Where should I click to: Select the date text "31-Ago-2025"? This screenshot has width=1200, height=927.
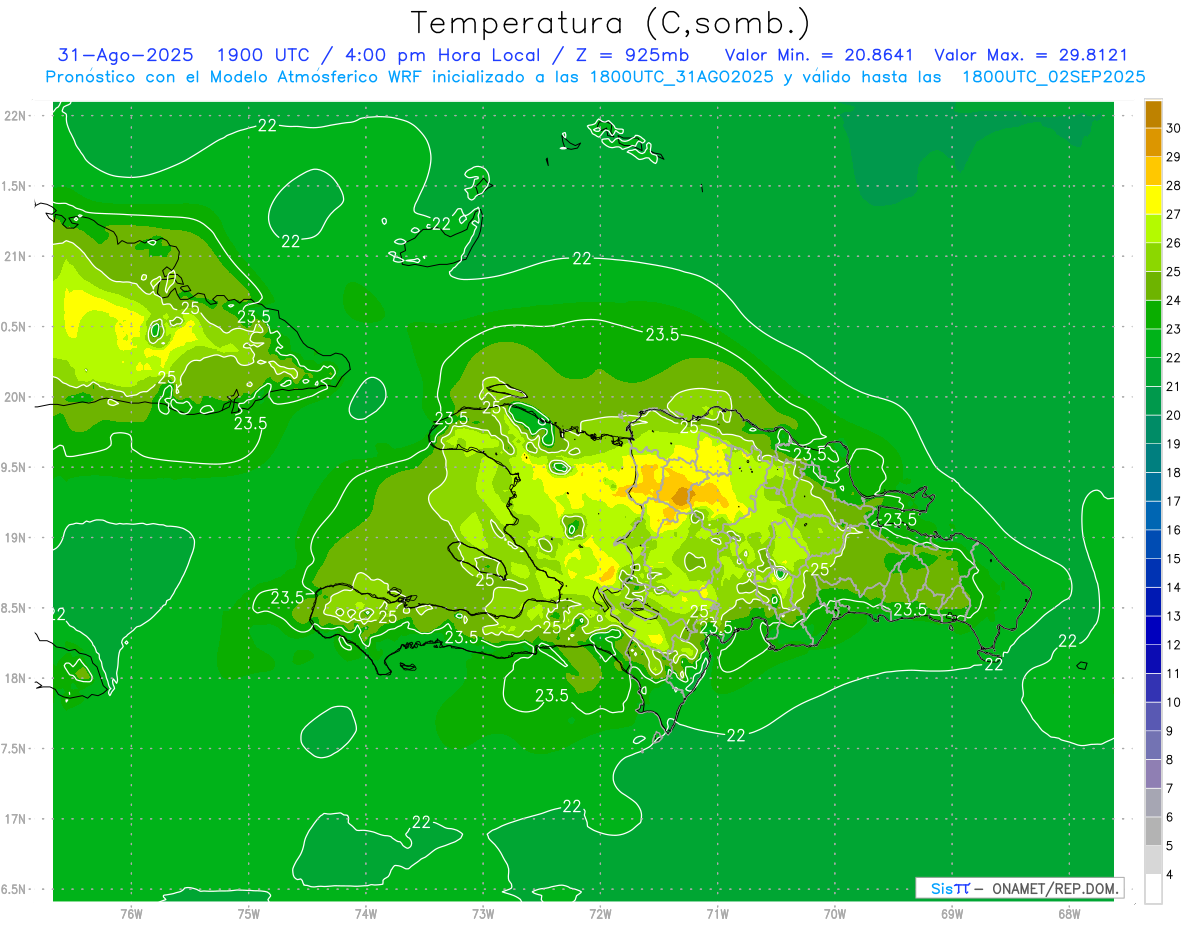(126, 55)
